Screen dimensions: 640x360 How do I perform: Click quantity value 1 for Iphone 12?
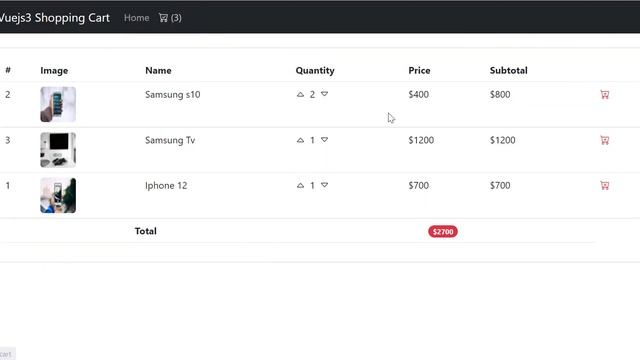(x=312, y=186)
